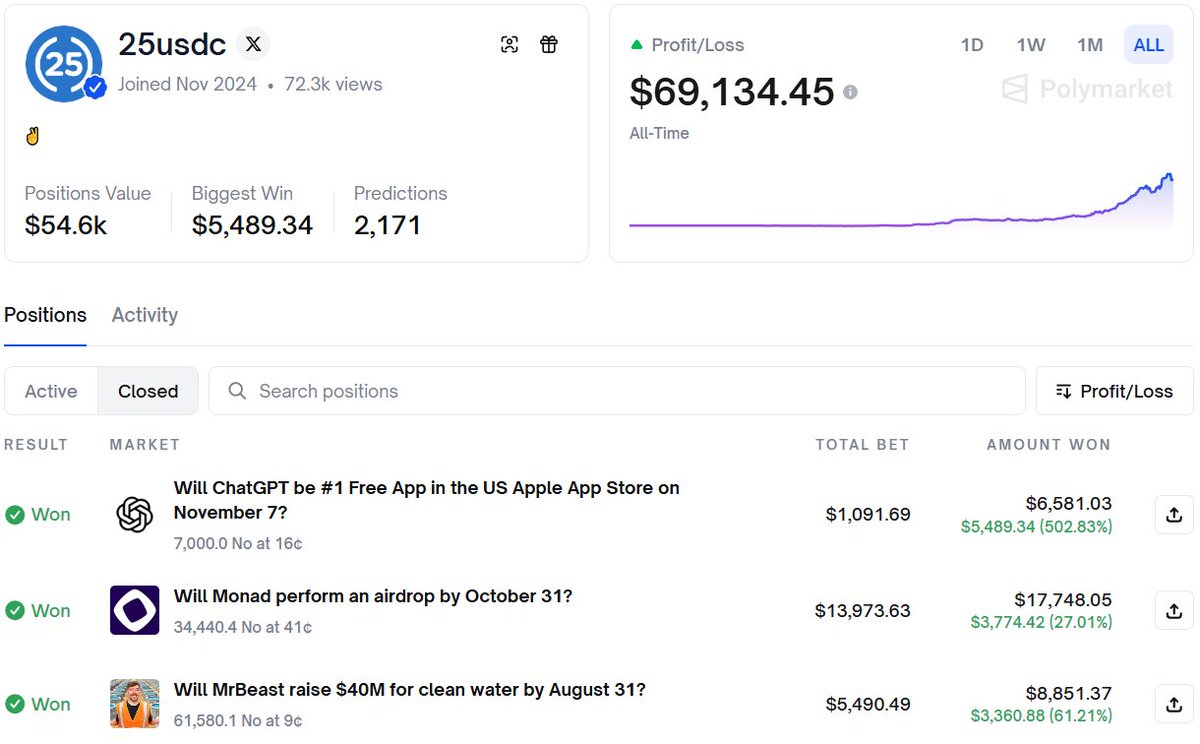
Task: Select the 1M time range
Action: (x=1090, y=45)
